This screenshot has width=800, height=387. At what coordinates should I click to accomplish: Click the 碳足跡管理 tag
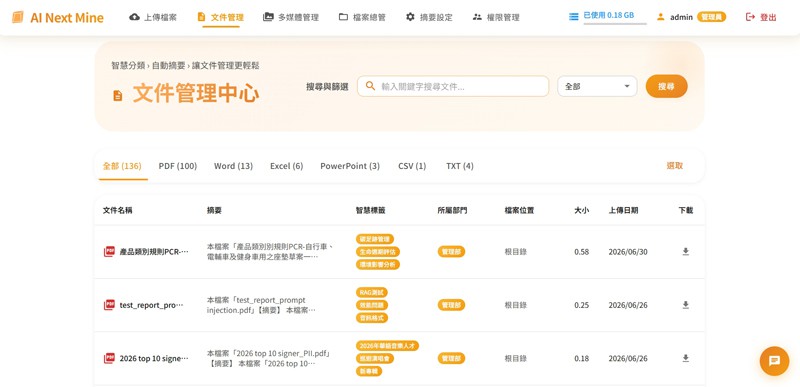click(374, 239)
